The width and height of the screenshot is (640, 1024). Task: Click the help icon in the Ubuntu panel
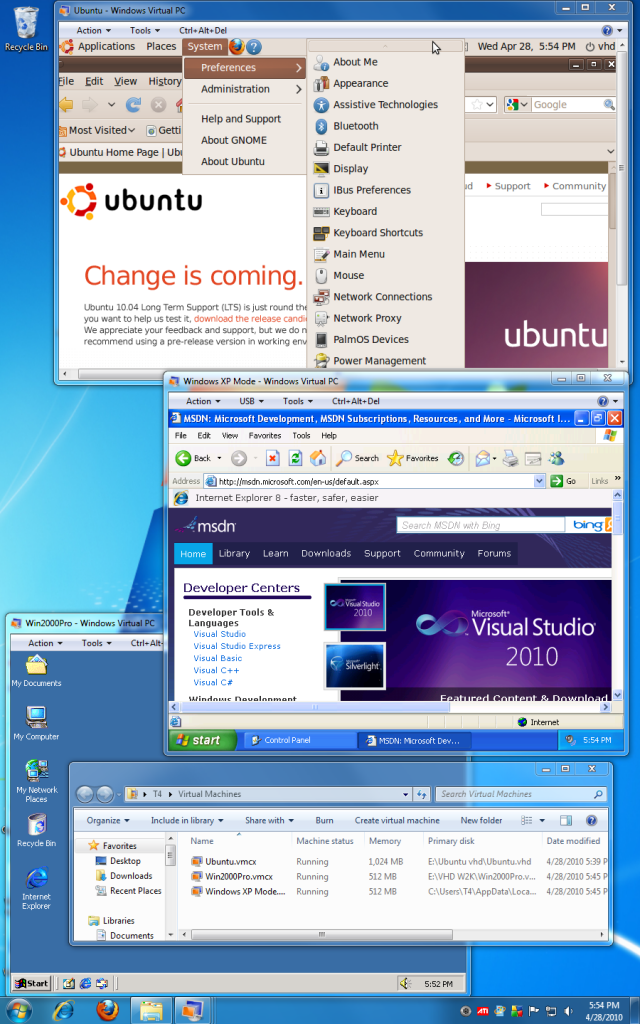pyautogui.click(x=254, y=46)
